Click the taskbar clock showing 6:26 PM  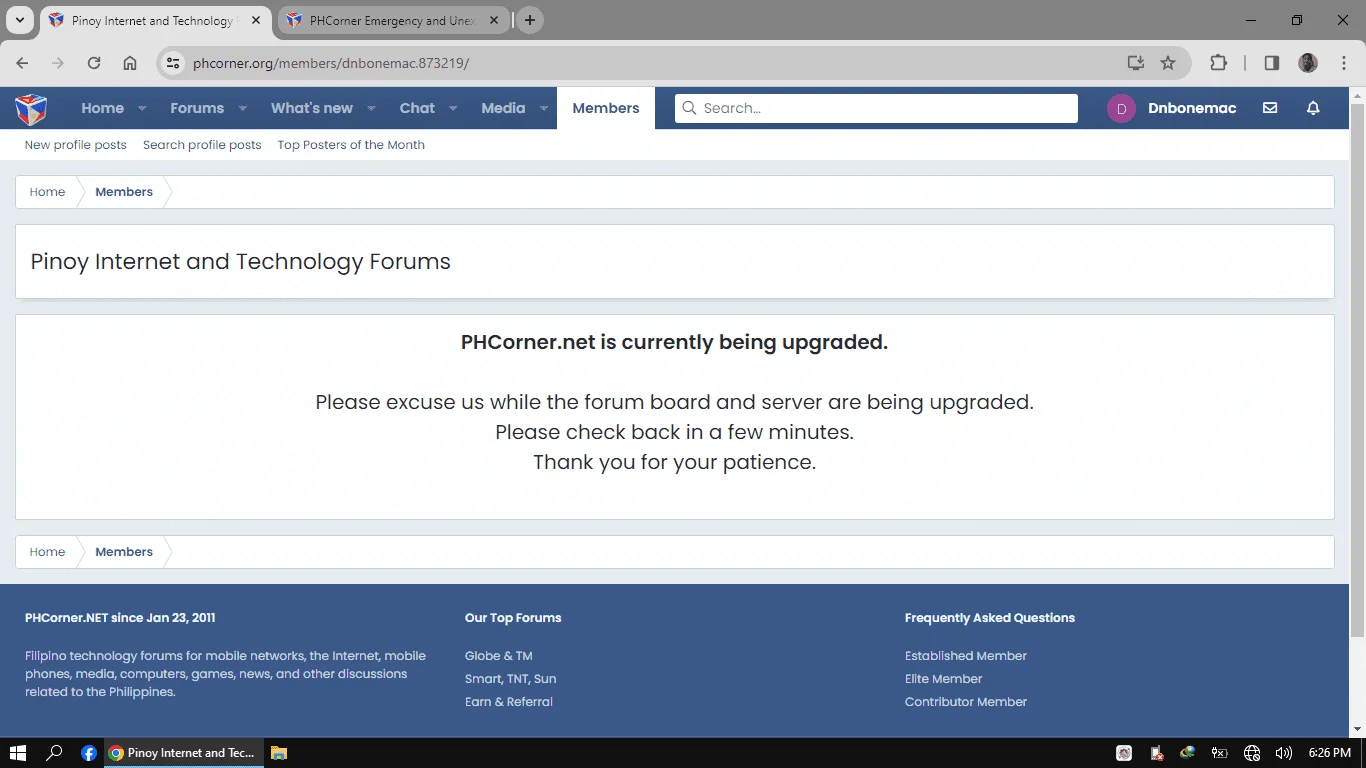tap(1329, 753)
